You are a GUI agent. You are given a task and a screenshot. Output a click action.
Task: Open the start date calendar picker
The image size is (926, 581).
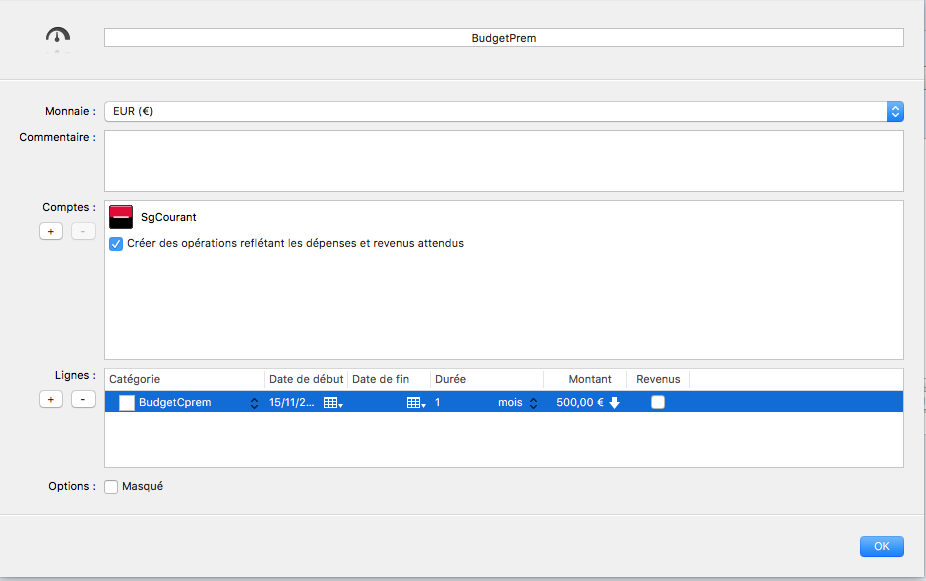(x=333, y=403)
